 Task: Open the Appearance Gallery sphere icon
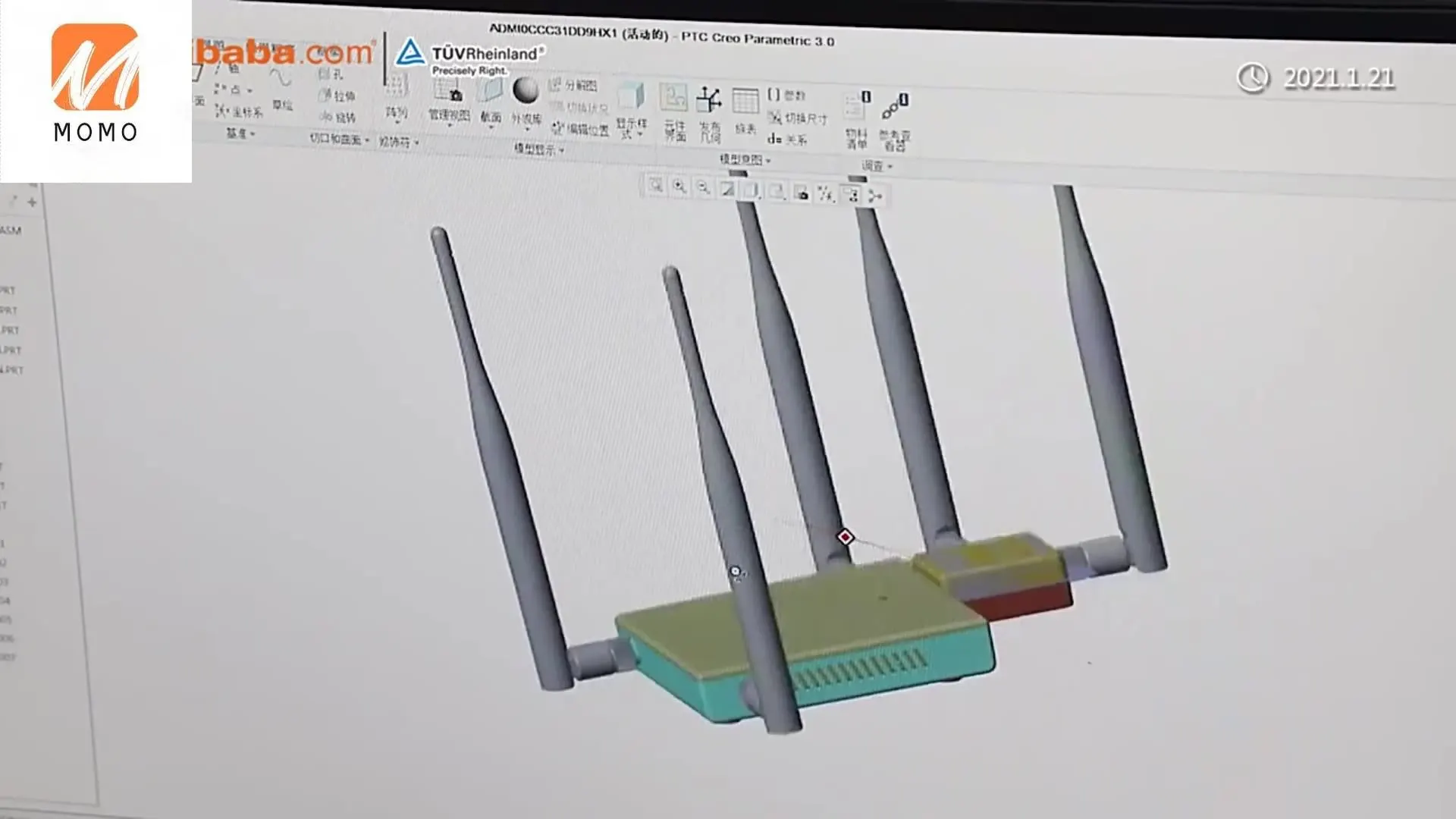coord(526,90)
